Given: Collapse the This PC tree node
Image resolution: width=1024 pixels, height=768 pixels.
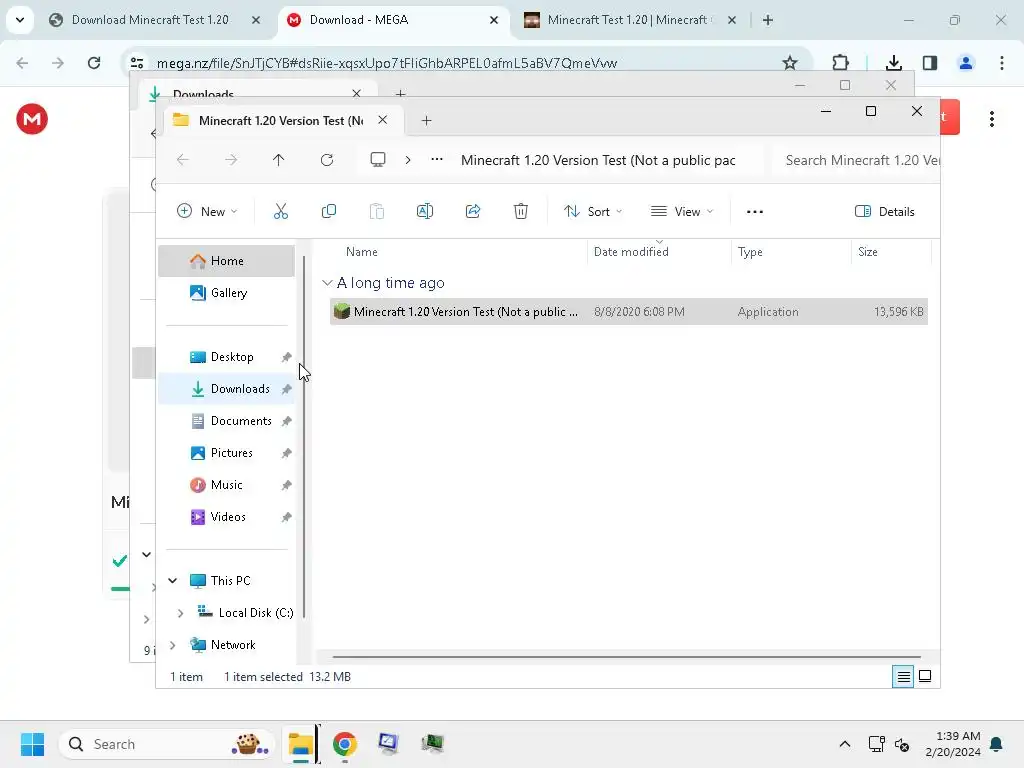Looking at the screenshot, I should click(172, 581).
